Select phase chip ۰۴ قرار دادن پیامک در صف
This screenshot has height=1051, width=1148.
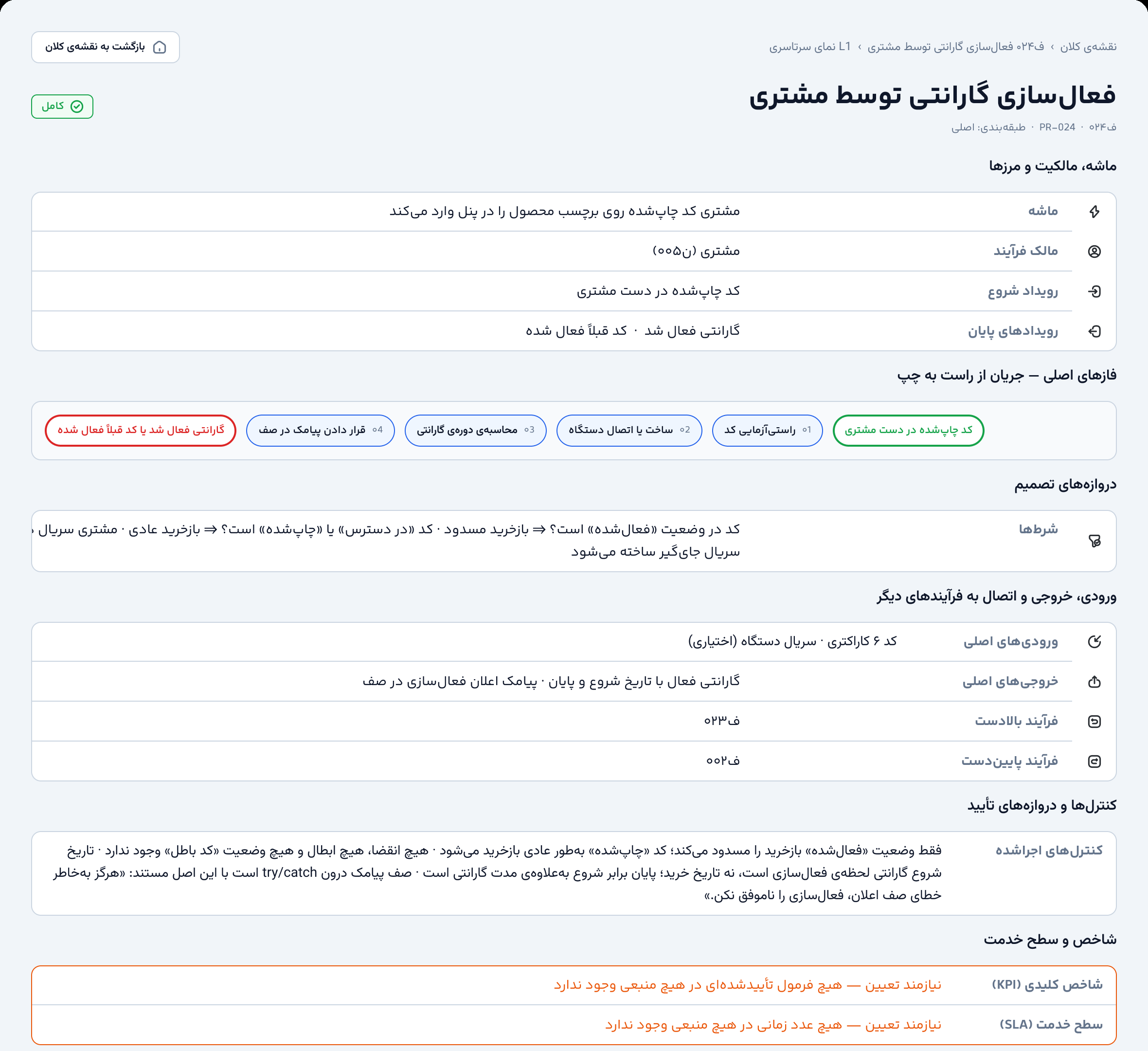[320, 430]
